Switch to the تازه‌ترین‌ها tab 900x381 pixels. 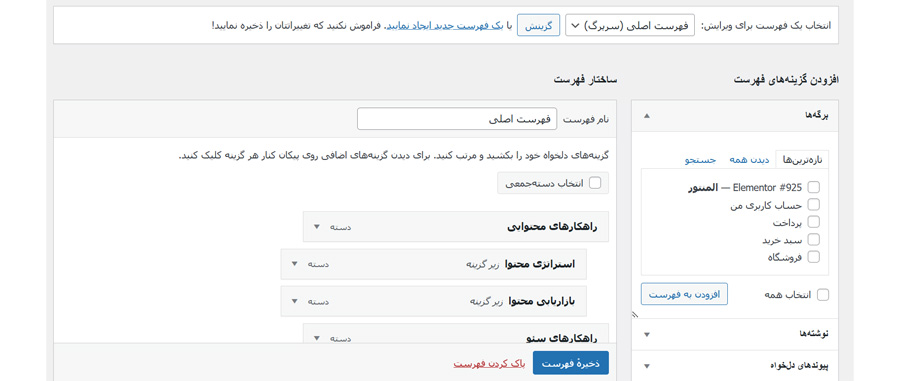802,160
